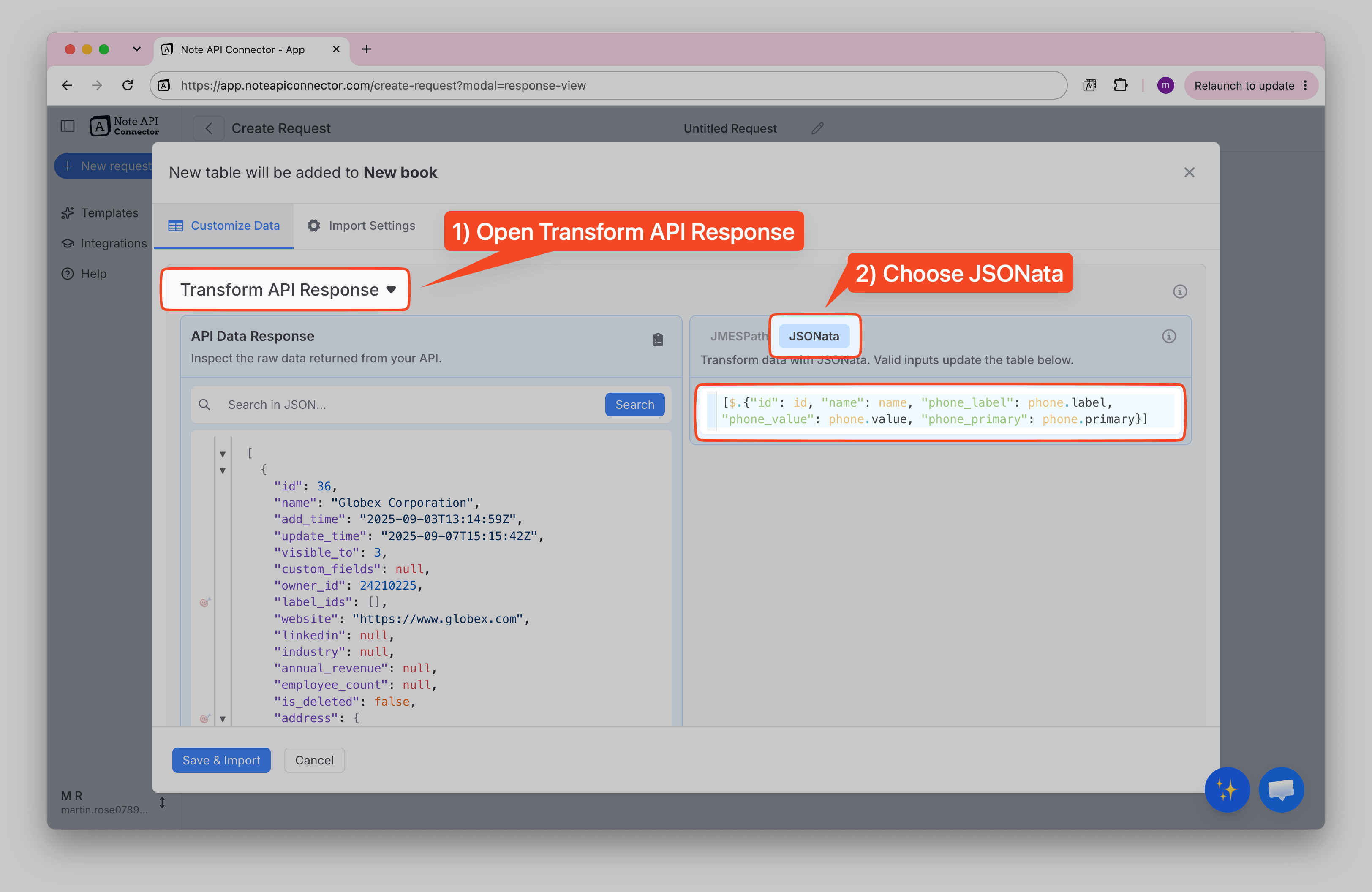
Task: Open the tab list dropdown chevron
Action: tap(136, 49)
